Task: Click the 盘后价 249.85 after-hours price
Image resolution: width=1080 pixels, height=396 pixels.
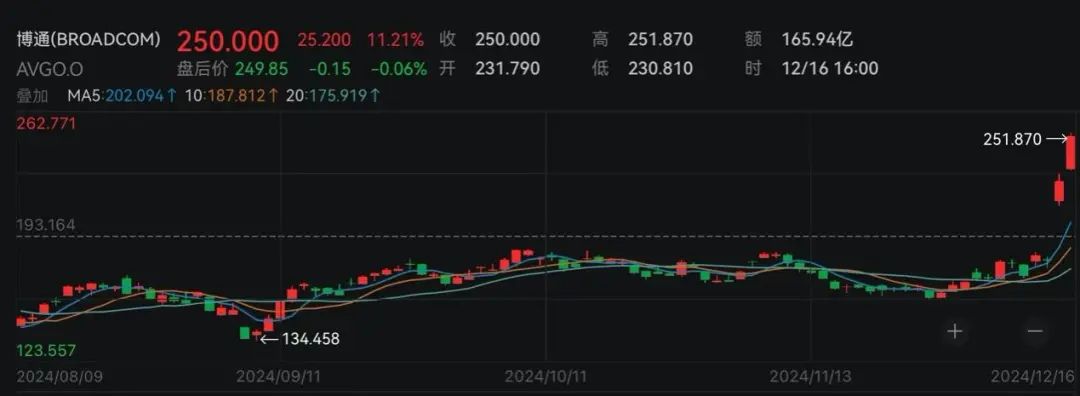Action: click(x=233, y=69)
